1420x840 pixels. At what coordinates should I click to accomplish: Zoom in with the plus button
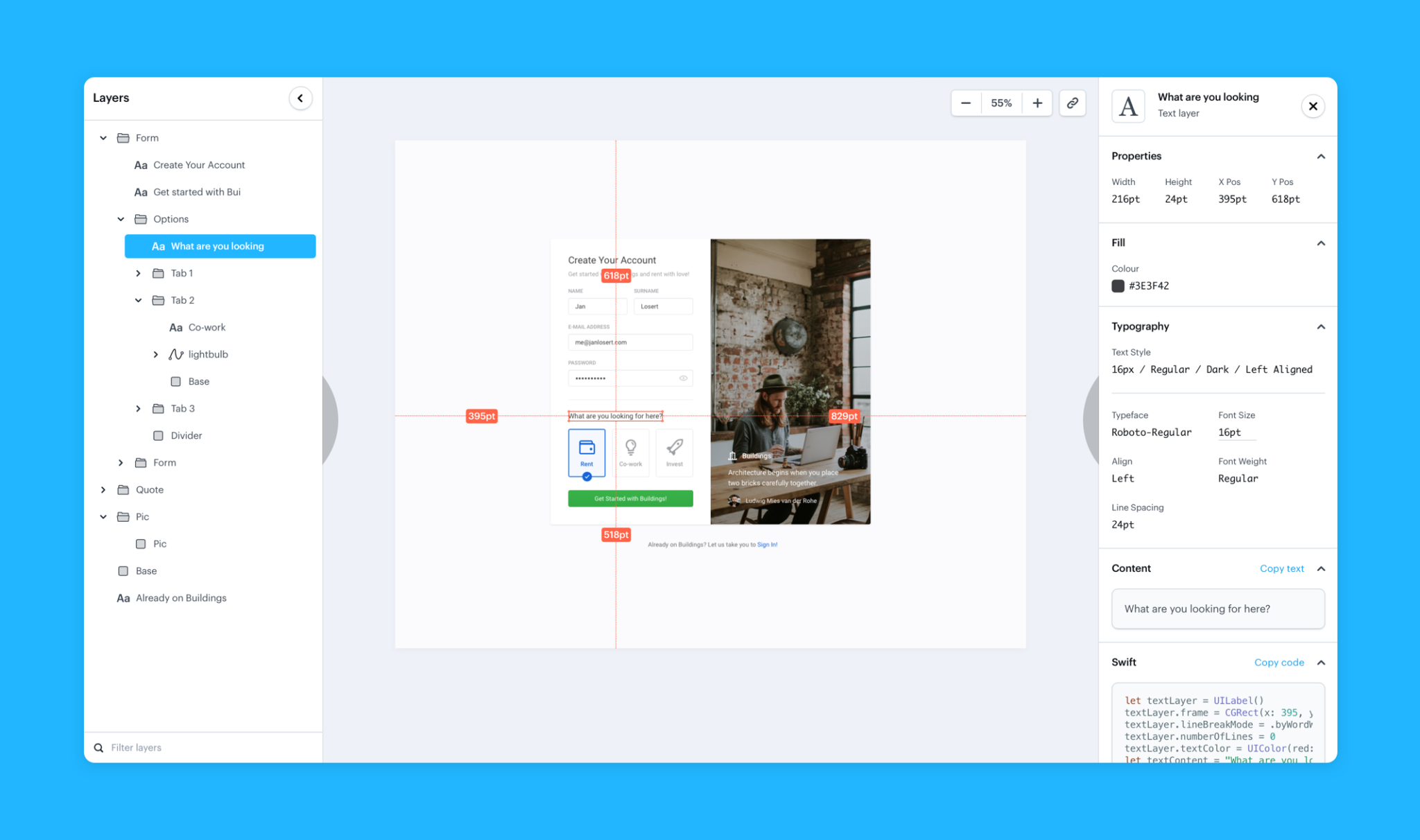[1037, 103]
